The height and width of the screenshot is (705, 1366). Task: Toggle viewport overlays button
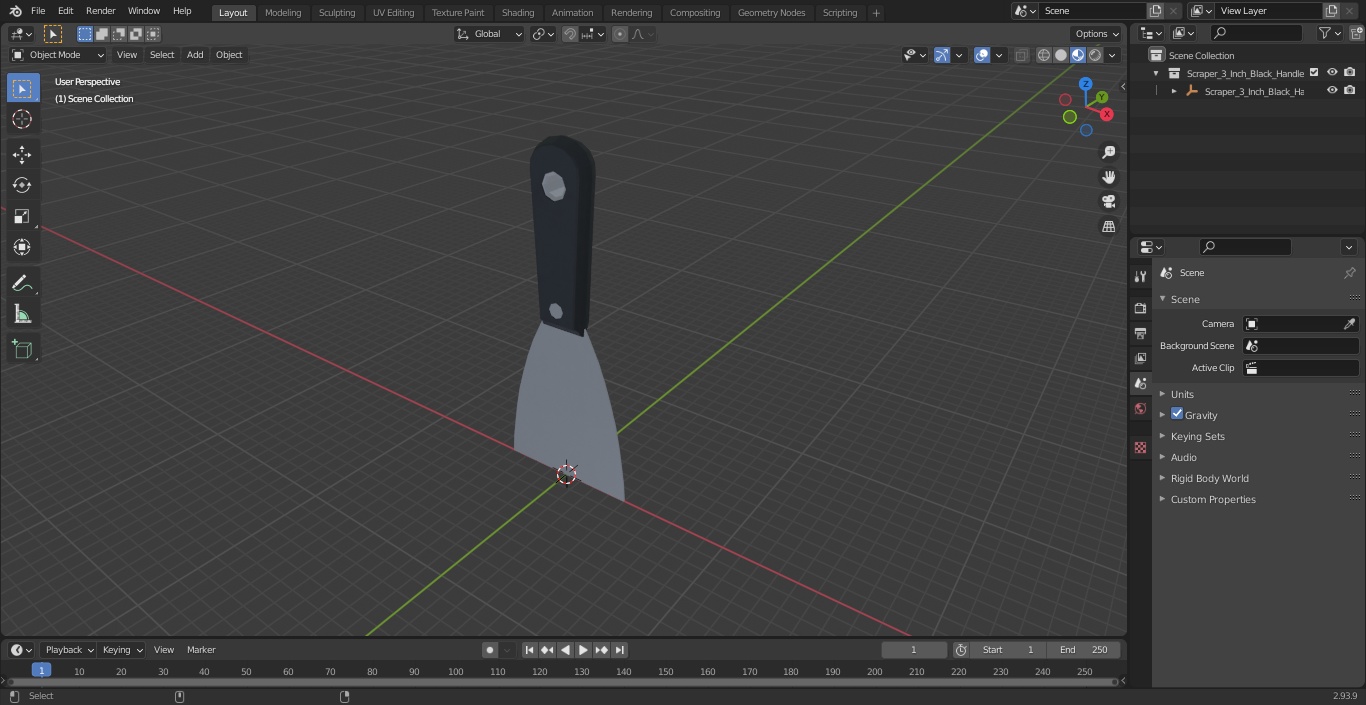pyautogui.click(x=982, y=55)
